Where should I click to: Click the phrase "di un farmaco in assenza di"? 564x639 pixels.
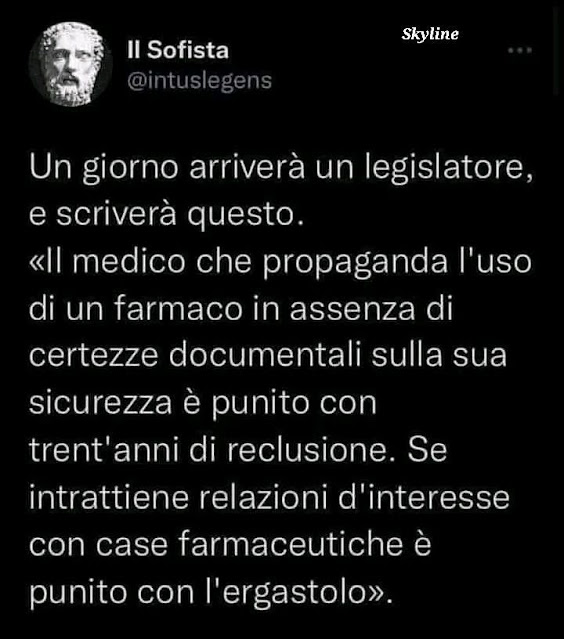[241, 308]
